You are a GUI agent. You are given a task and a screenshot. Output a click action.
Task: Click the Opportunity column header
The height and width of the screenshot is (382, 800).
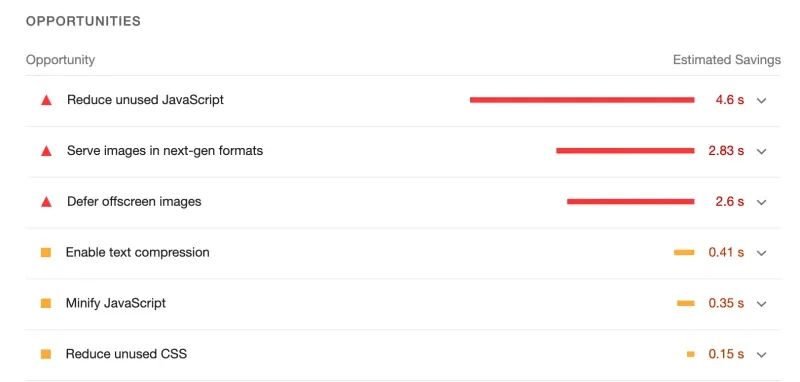pos(60,60)
